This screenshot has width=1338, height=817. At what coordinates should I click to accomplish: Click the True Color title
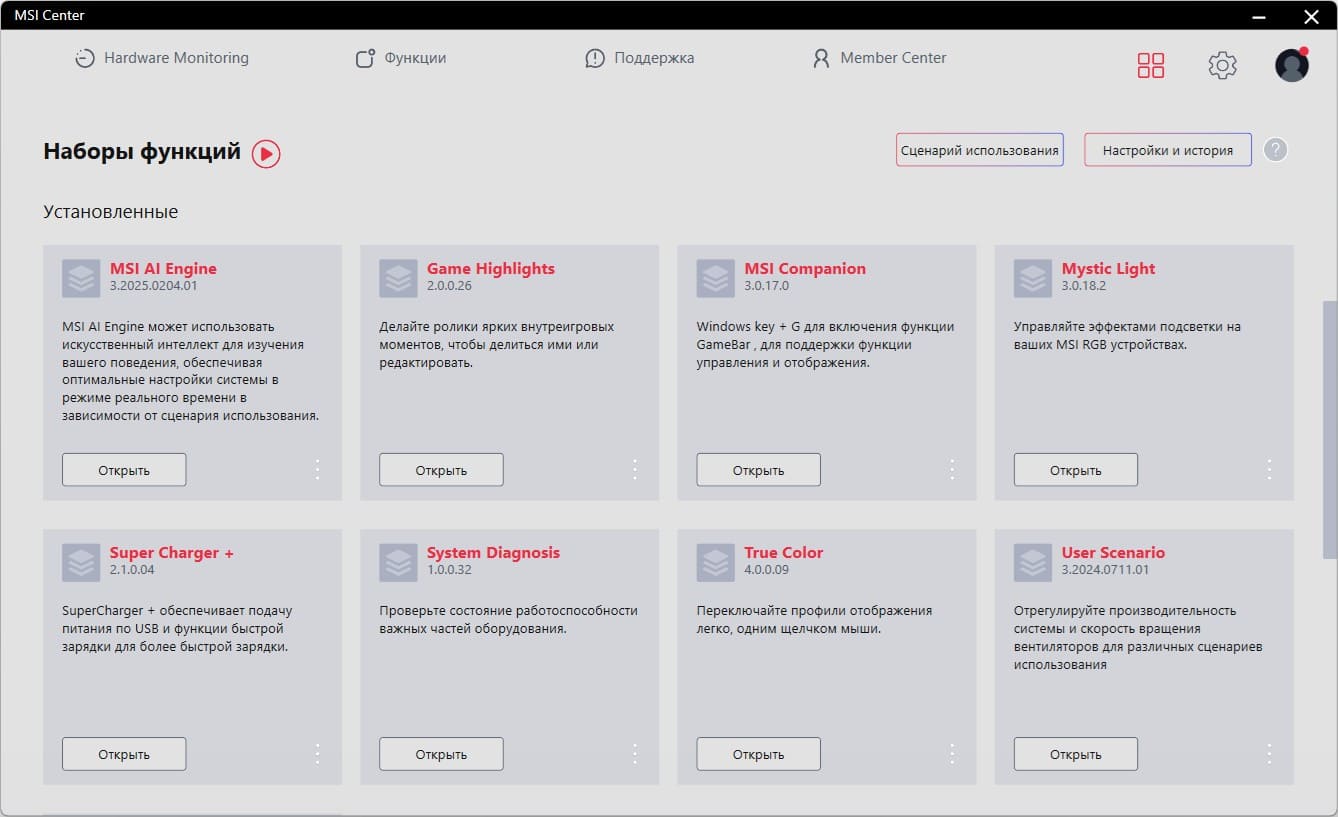[784, 552]
